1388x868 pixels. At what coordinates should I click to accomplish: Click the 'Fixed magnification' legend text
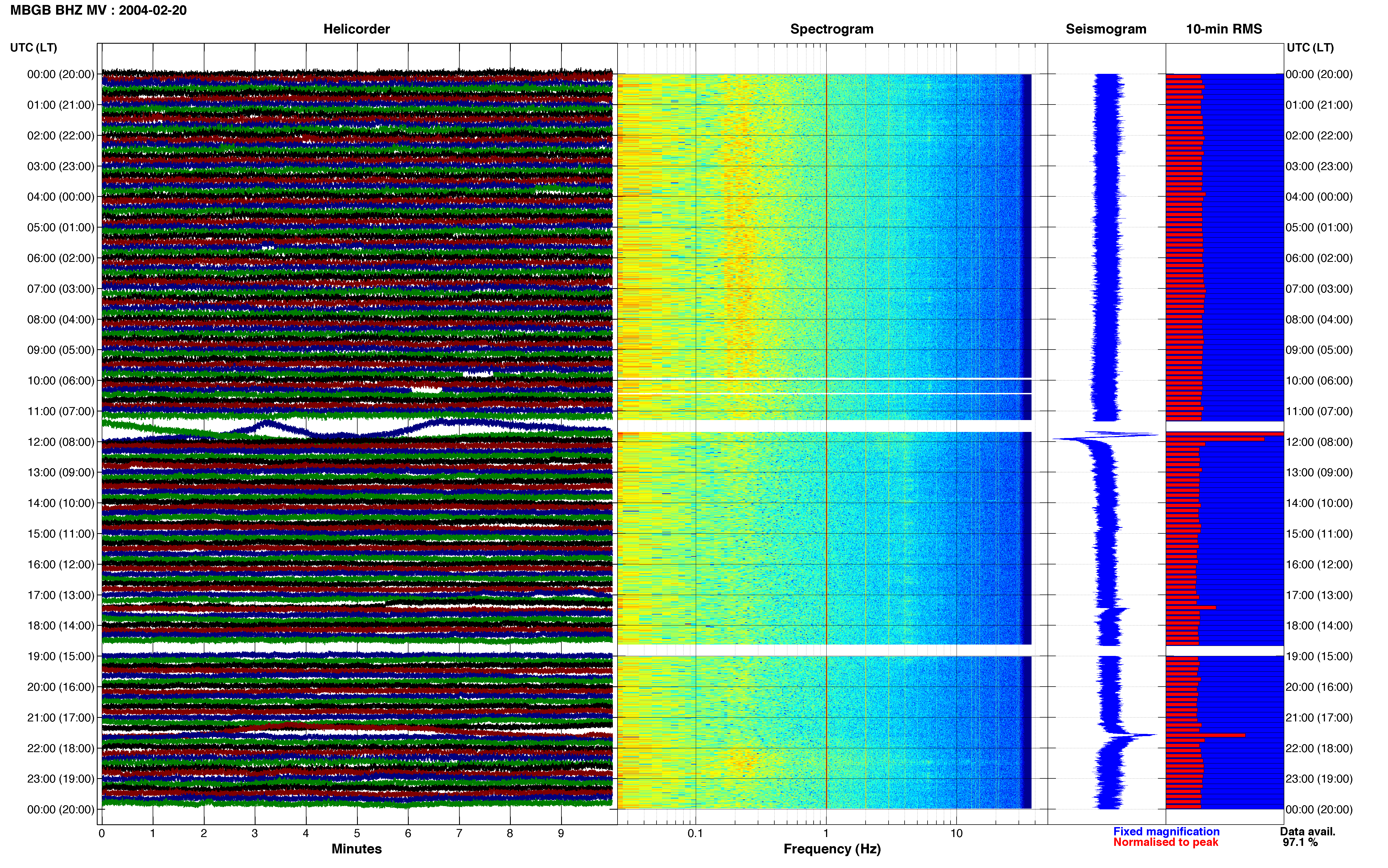pos(1166,831)
